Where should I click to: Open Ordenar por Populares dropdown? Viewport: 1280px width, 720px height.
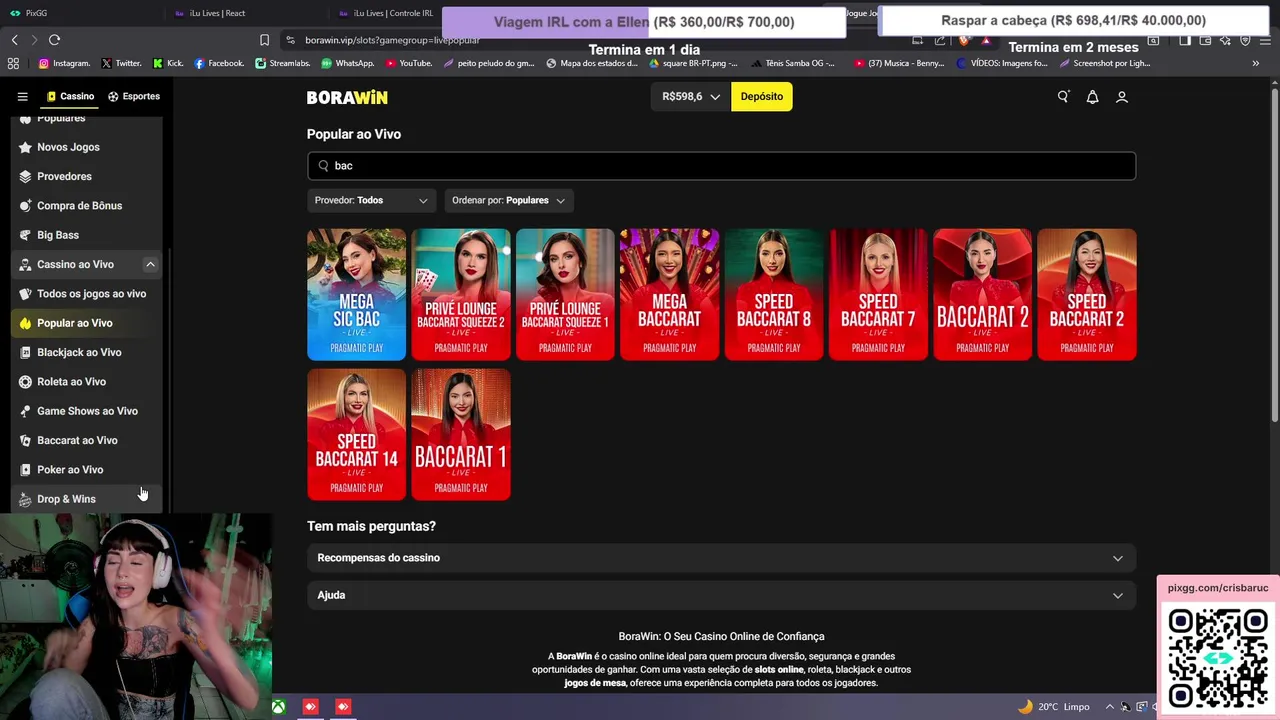point(509,201)
